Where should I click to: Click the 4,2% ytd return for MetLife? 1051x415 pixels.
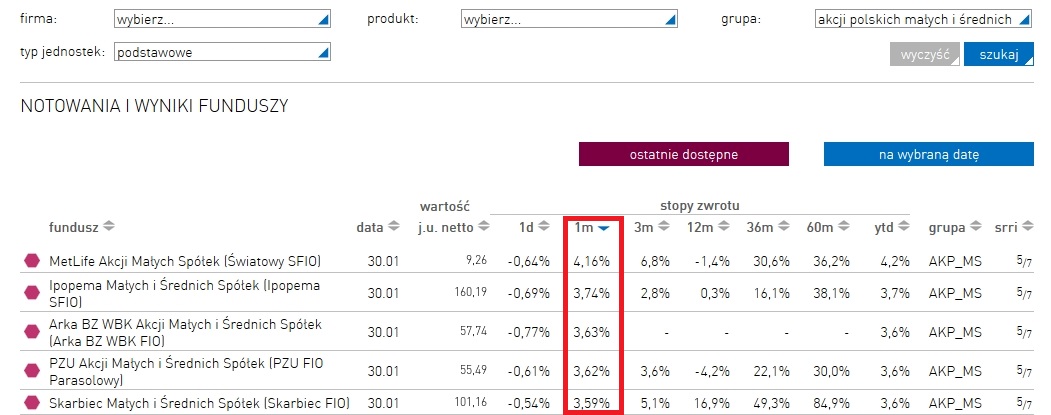[x=896, y=261]
